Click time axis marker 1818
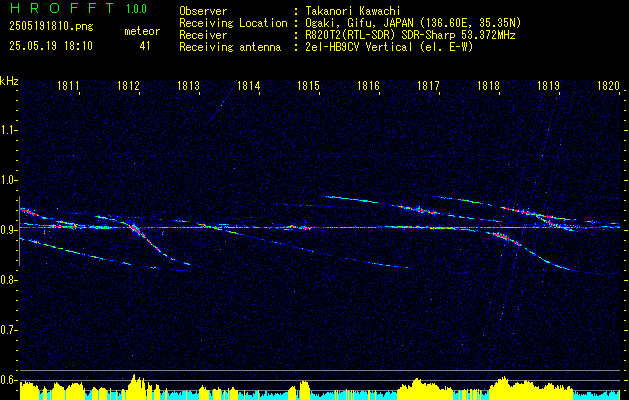This screenshot has height=400, width=629. point(488,85)
